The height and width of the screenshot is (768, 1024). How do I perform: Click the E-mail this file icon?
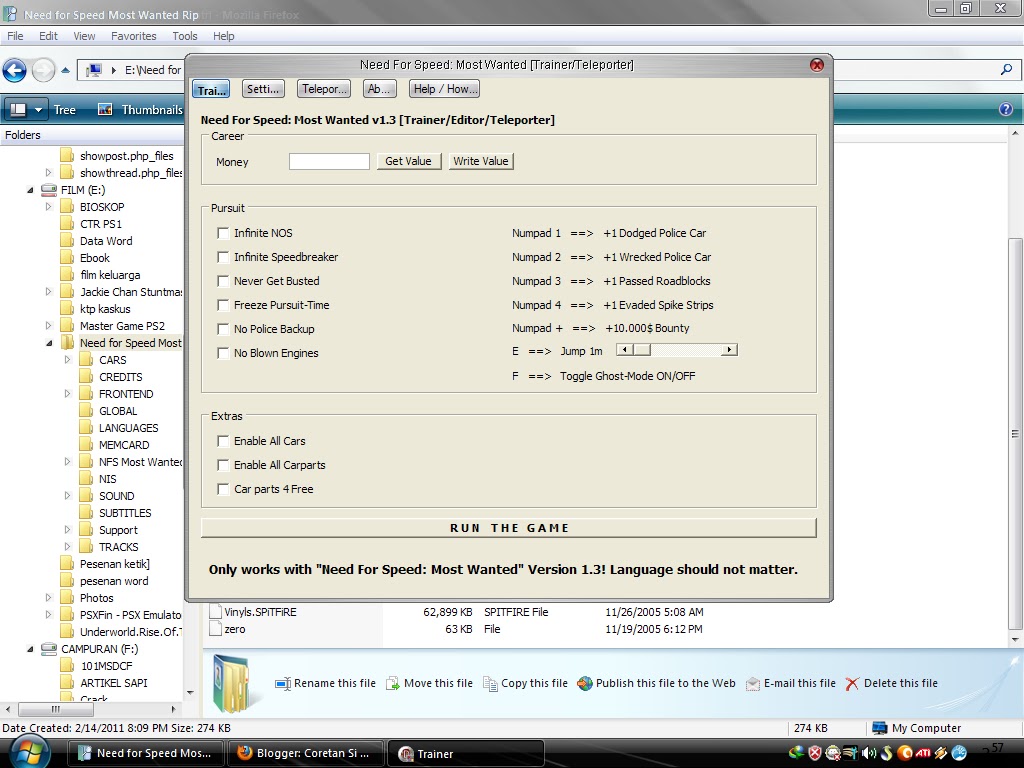tap(753, 684)
